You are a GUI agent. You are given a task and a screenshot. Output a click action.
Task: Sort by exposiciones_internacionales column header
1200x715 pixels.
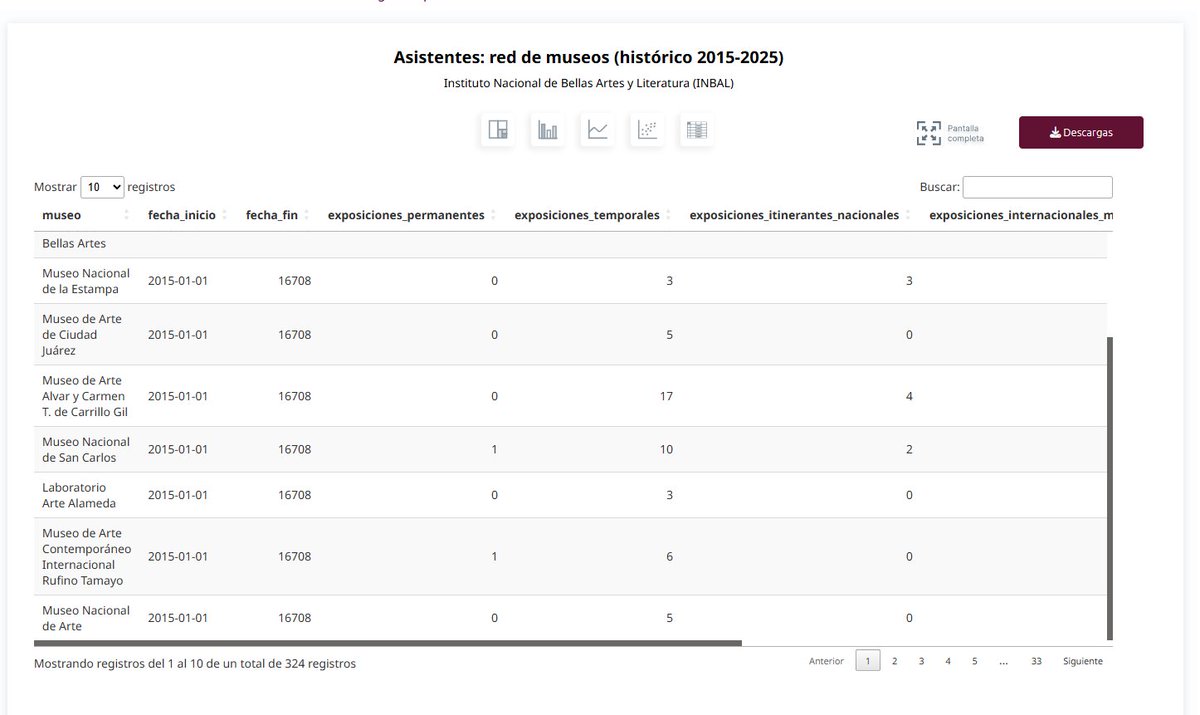pos(1016,215)
